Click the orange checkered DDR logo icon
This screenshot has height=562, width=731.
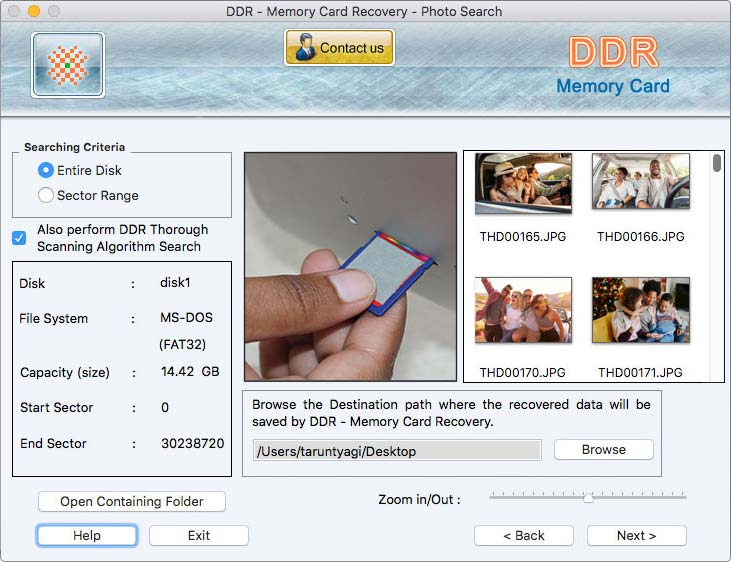point(68,65)
